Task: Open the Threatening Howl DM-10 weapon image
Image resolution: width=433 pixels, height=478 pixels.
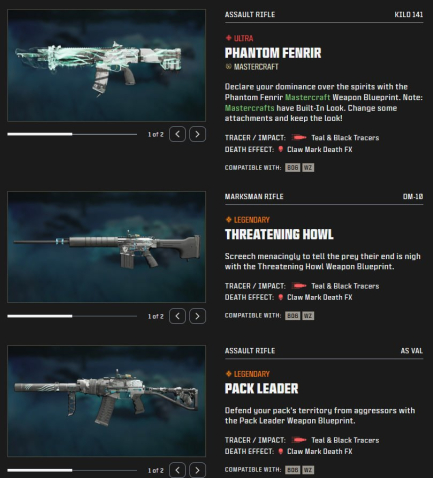Action: point(106,247)
